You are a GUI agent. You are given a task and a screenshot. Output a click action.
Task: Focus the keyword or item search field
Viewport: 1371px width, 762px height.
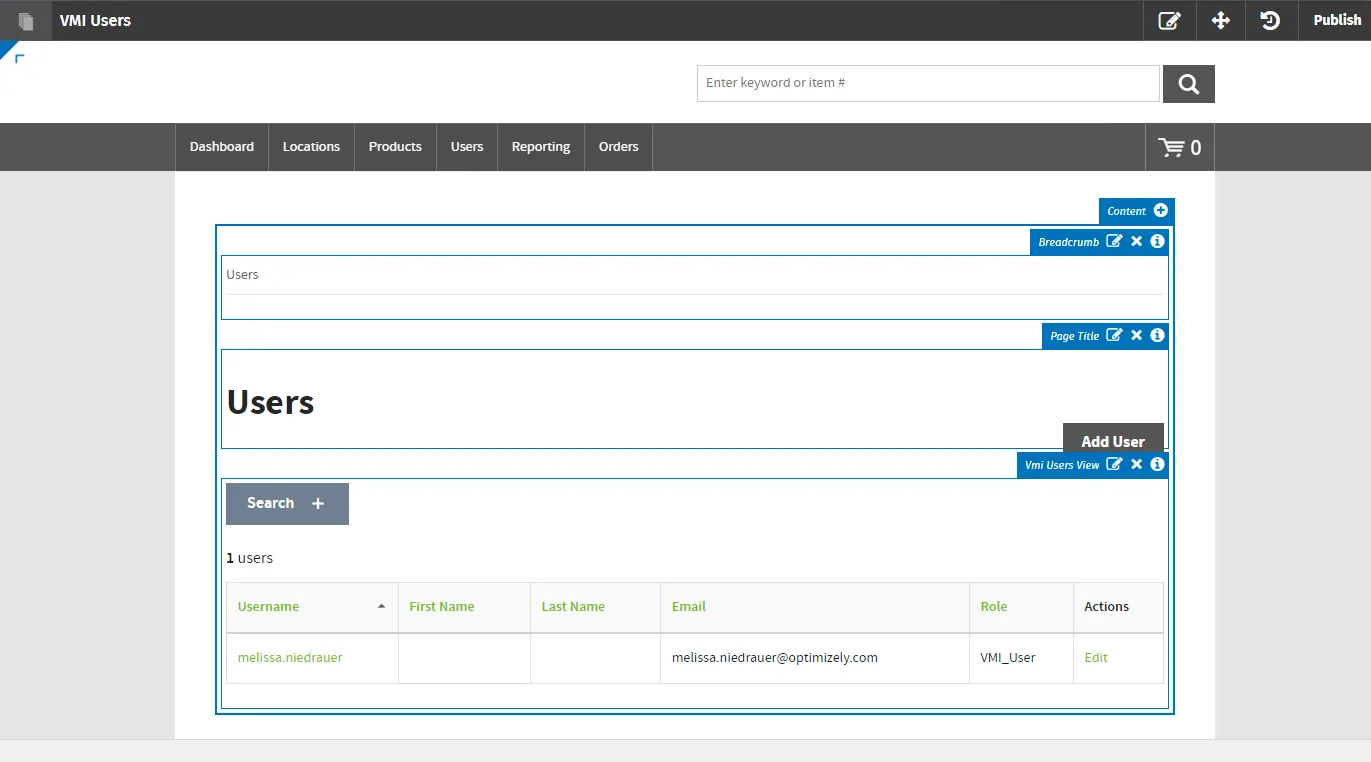[x=928, y=83]
